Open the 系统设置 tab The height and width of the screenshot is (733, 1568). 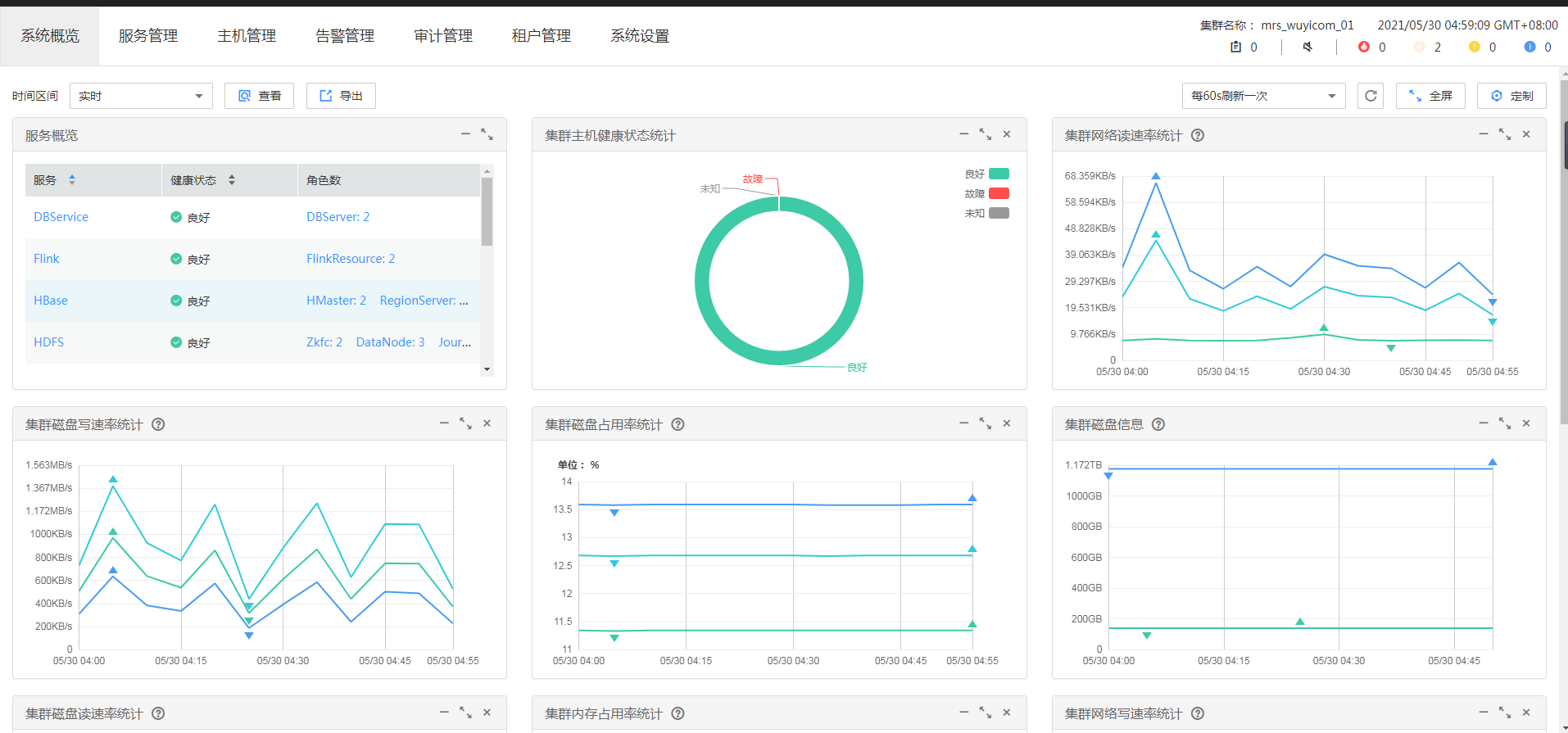coord(640,36)
